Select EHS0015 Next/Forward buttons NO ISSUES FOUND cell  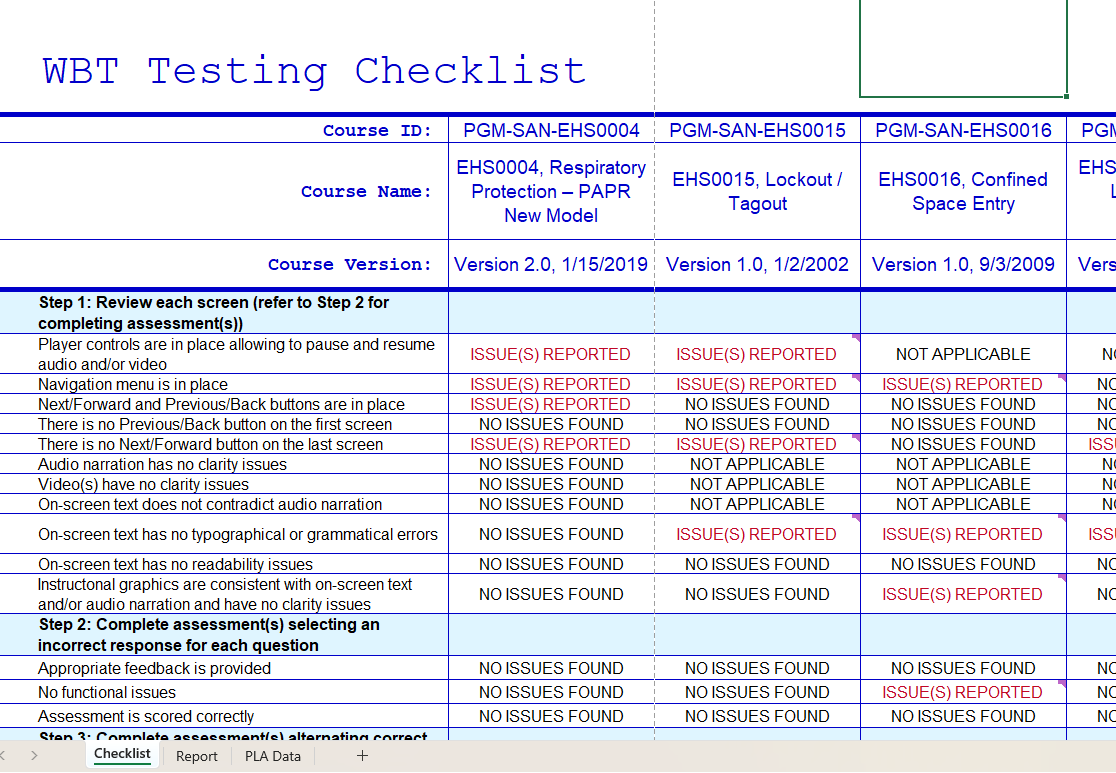click(757, 404)
